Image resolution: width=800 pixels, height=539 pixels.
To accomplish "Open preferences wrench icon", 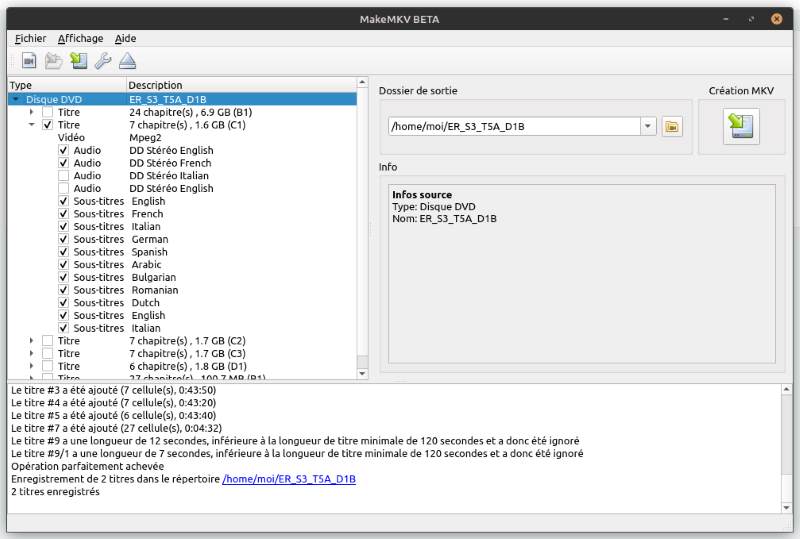I will [x=103, y=61].
